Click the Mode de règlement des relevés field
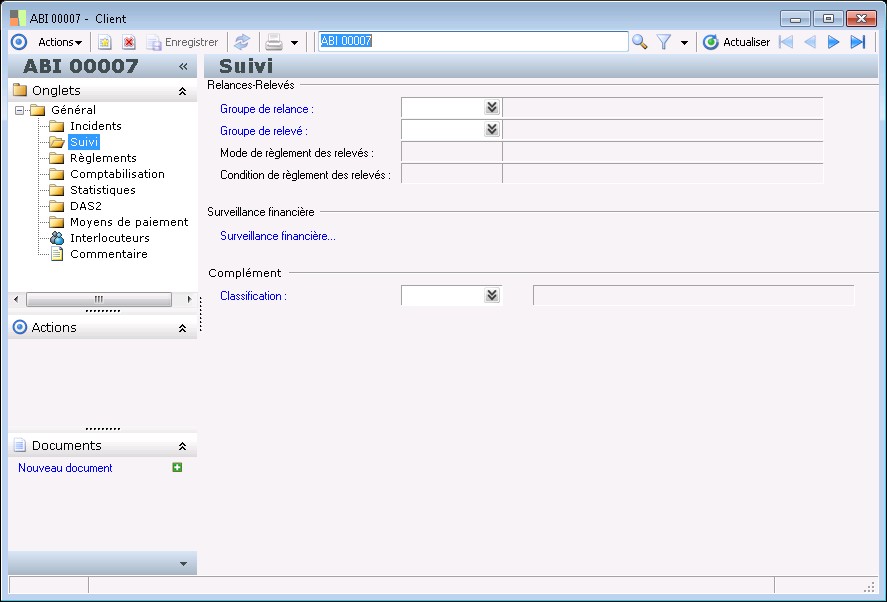887x602 pixels. (x=451, y=152)
